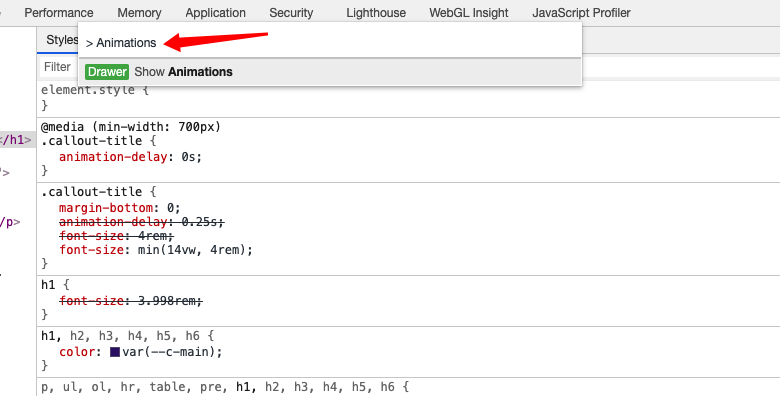Switch to the Memory tab
Image resolution: width=780 pixels, height=396 pixels.
(139, 13)
